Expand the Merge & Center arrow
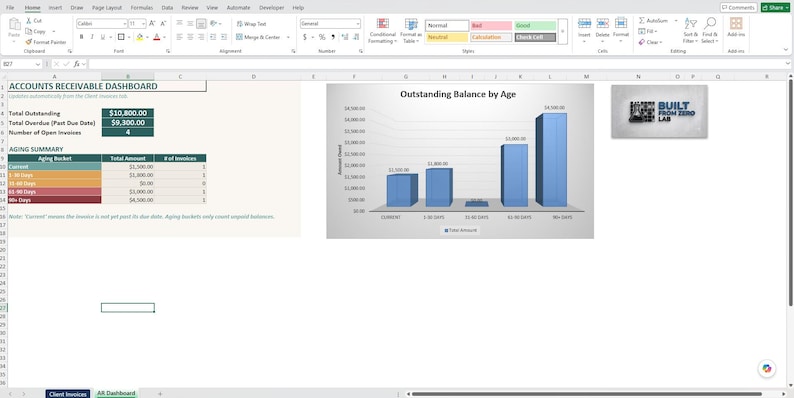The image size is (794, 398). pos(288,37)
